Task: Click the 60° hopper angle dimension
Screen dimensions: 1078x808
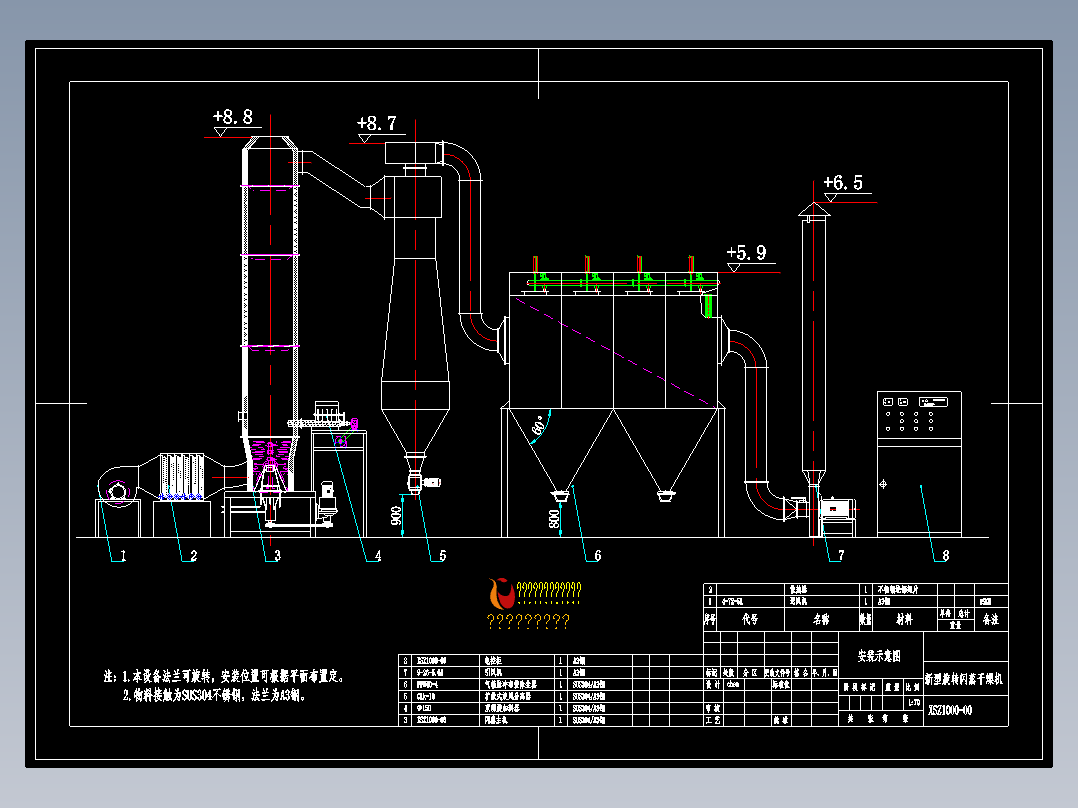Action: point(539,424)
